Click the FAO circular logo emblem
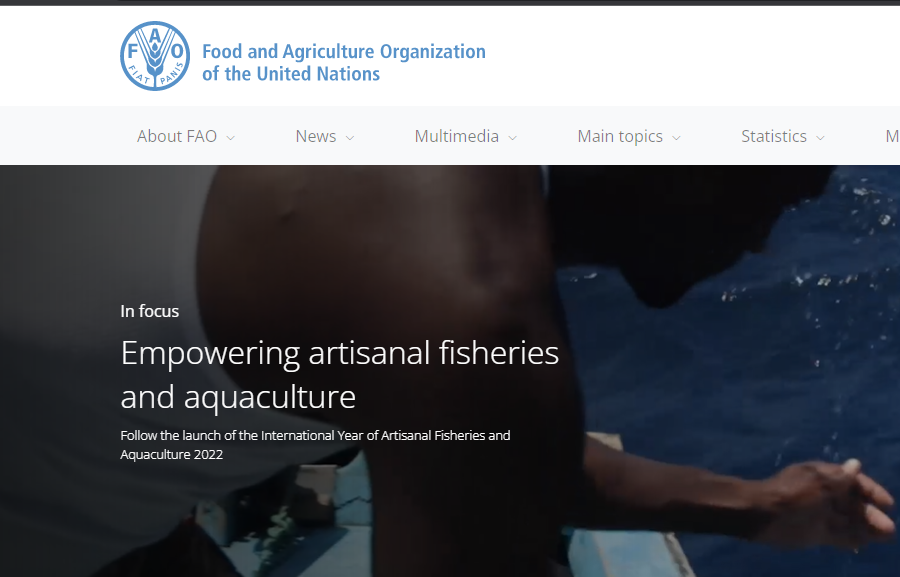 coord(154,56)
